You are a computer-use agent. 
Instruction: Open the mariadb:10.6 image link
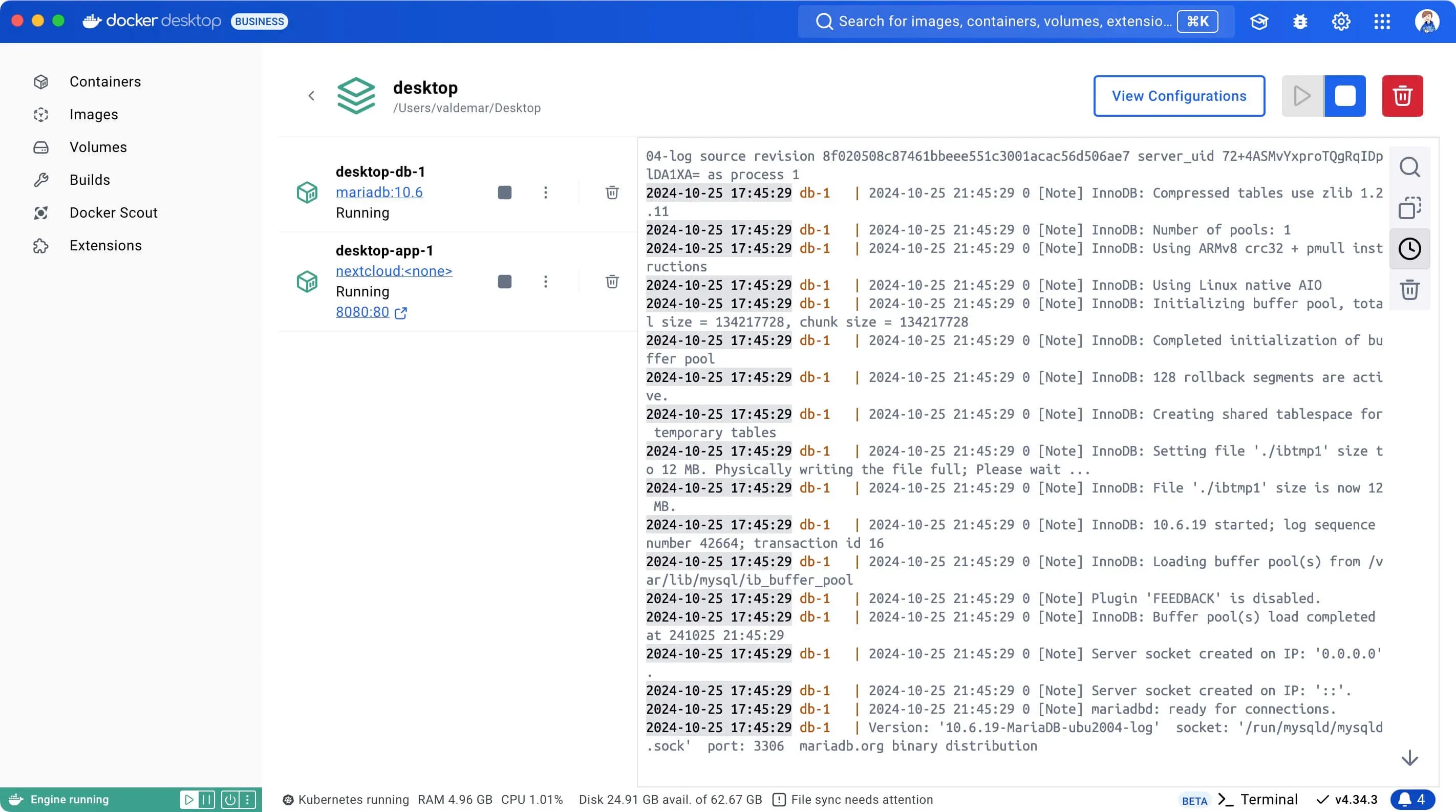[379, 192]
